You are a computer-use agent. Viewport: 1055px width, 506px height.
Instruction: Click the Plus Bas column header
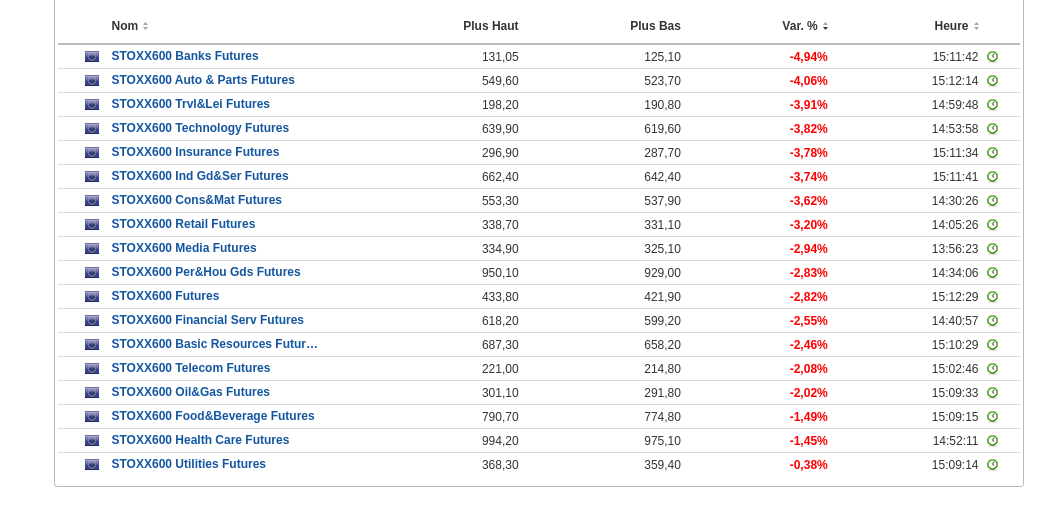pyautogui.click(x=655, y=26)
